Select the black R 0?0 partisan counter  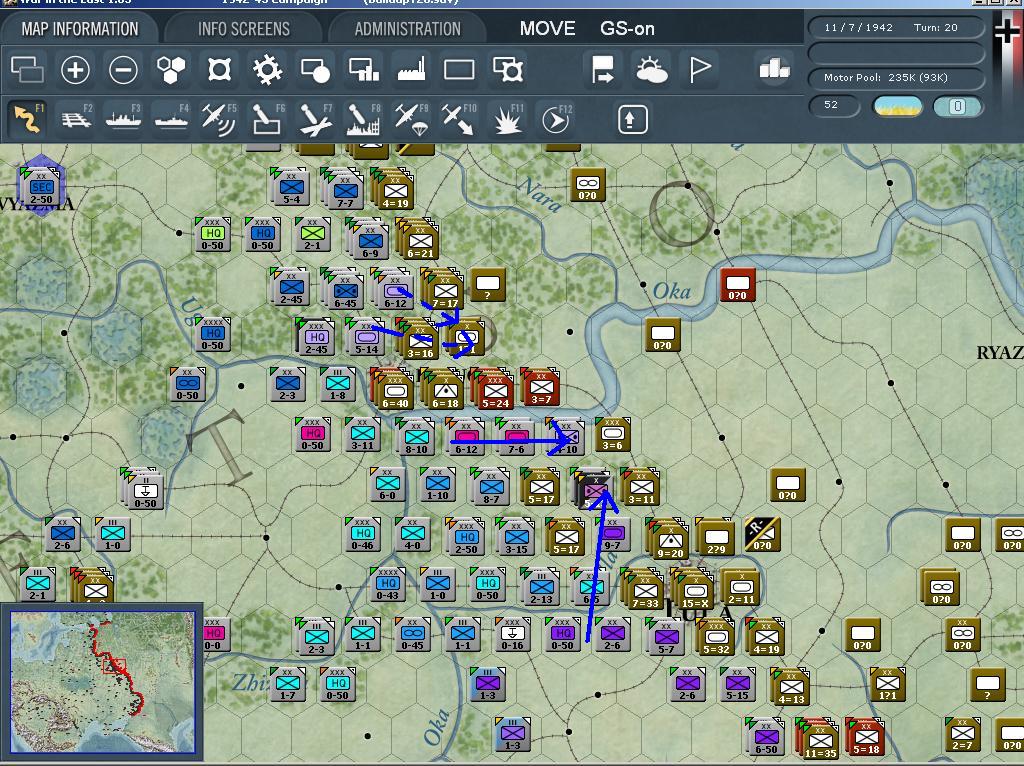(x=762, y=534)
